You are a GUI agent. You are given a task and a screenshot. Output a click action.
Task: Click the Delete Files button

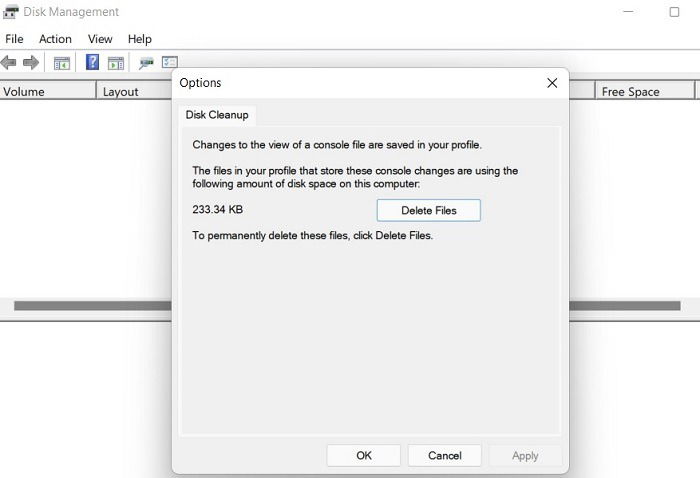(x=429, y=210)
